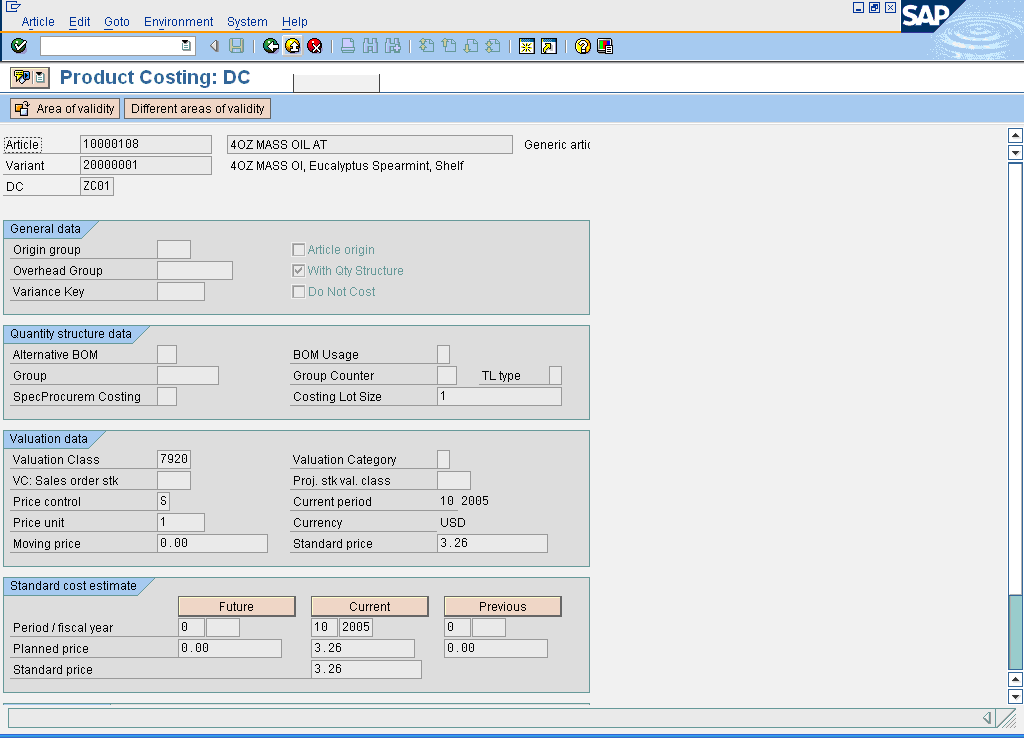
Task: Click the Future cost estimate button
Action: tap(236, 606)
